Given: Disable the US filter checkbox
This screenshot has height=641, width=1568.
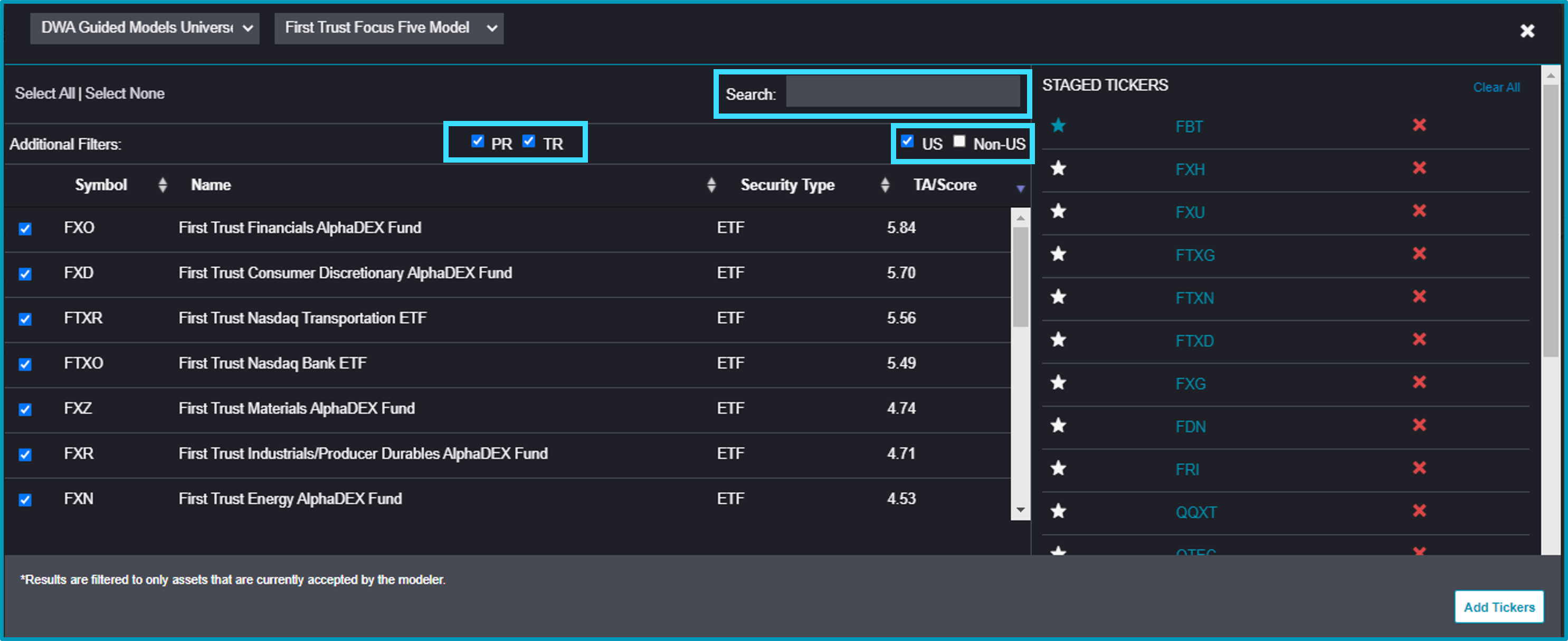Looking at the screenshot, I should [x=908, y=141].
